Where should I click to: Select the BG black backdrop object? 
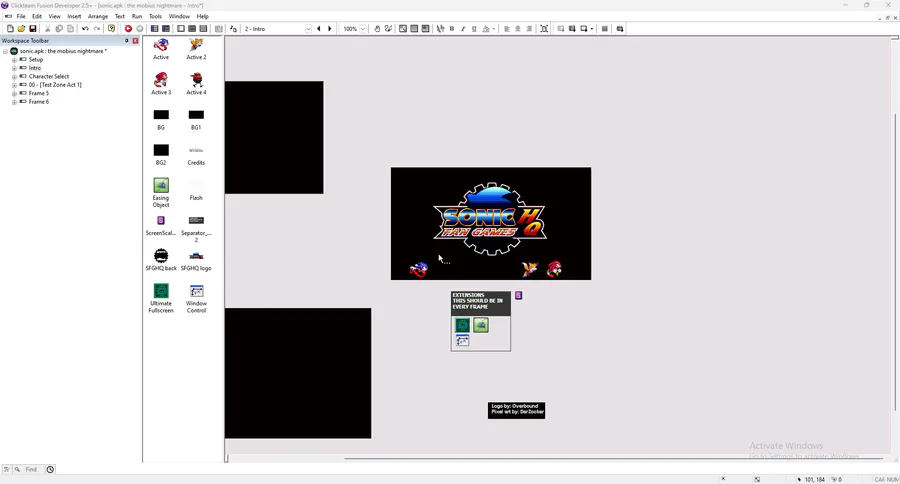(161, 115)
